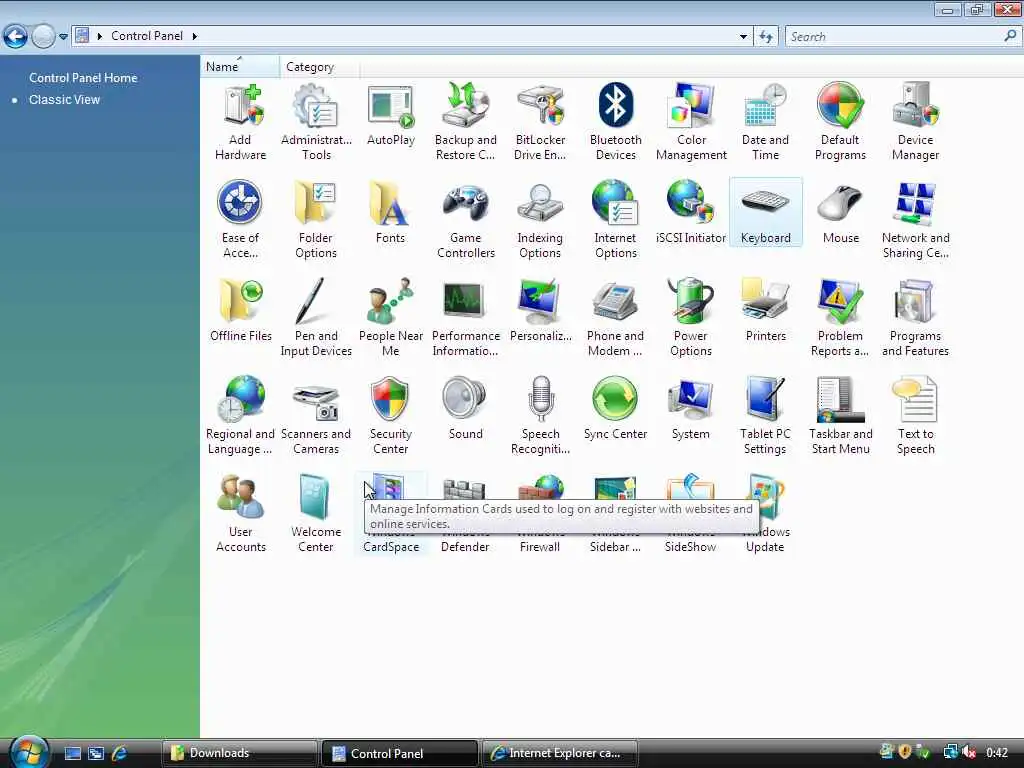Open Sync Center
The width and height of the screenshot is (1024, 768).
click(615, 409)
